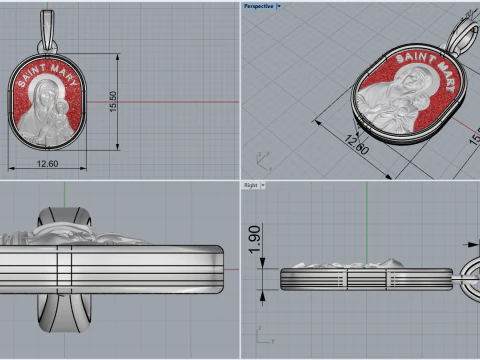Select the 1.90 thickness dimension text
Viewport: 480px width, 360px height.
tap(254, 239)
